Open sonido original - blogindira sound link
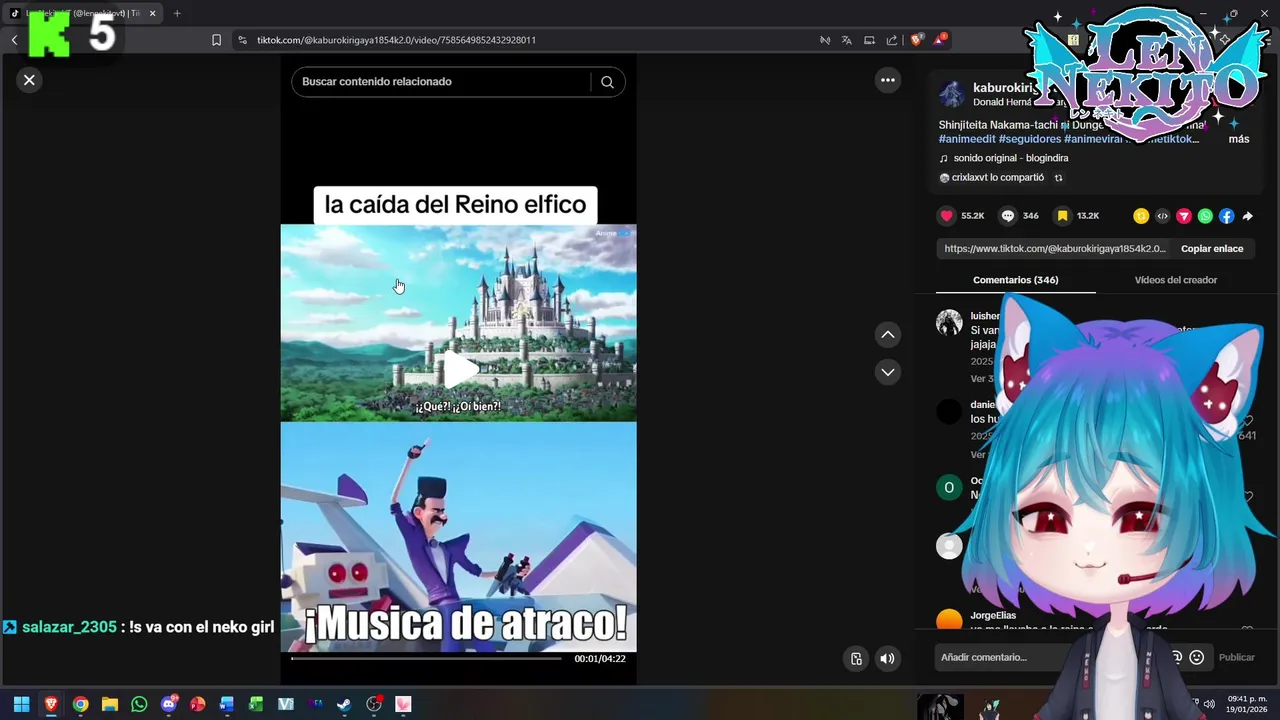The height and width of the screenshot is (720, 1280). [1010, 158]
